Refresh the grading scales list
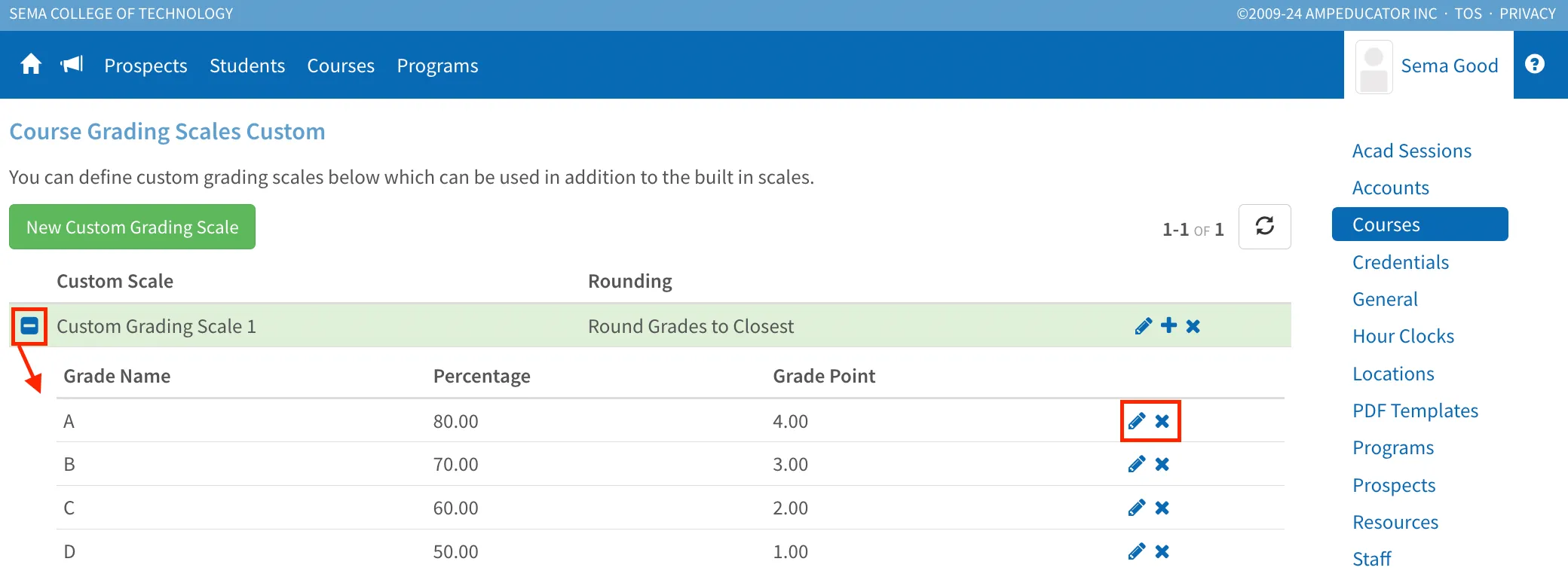The height and width of the screenshot is (583, 1568). tap(1264, 226)
